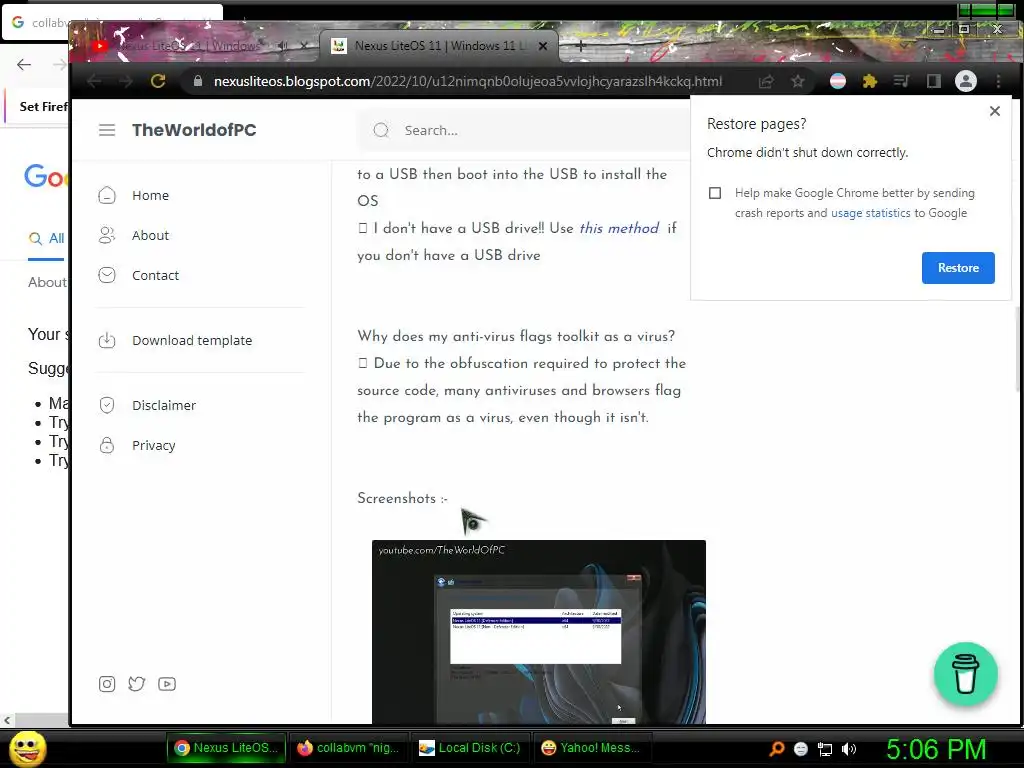Click the left scroll arrow in the background window

tap(7, 720)
